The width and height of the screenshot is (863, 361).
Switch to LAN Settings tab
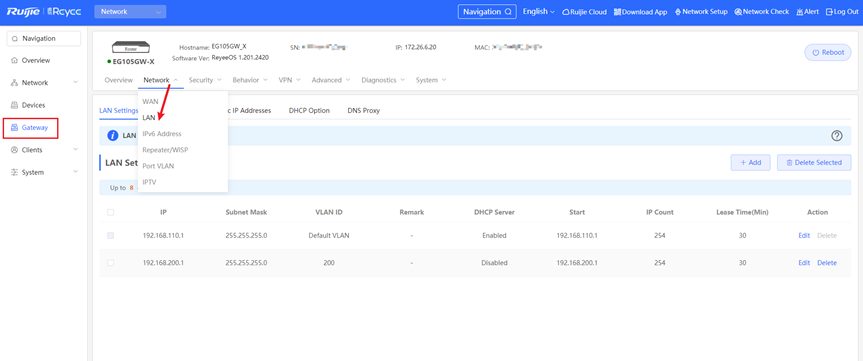pos(118,111)
